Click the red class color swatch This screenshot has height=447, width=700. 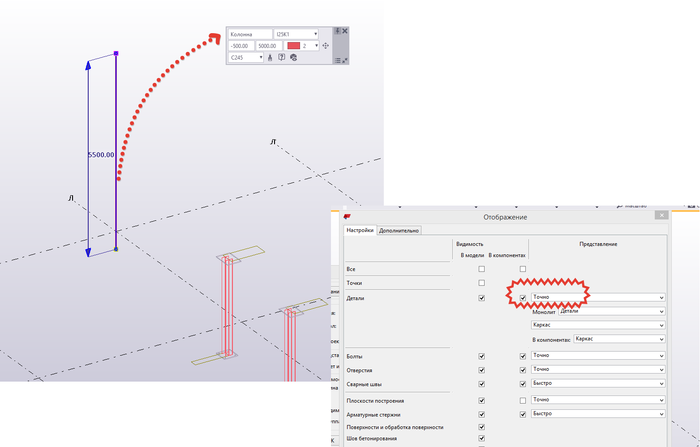point(294,46)
